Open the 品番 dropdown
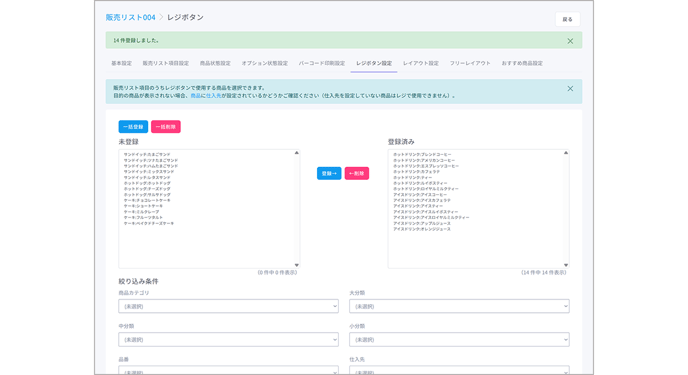This screenshot has width=688, height=375. 228,371
